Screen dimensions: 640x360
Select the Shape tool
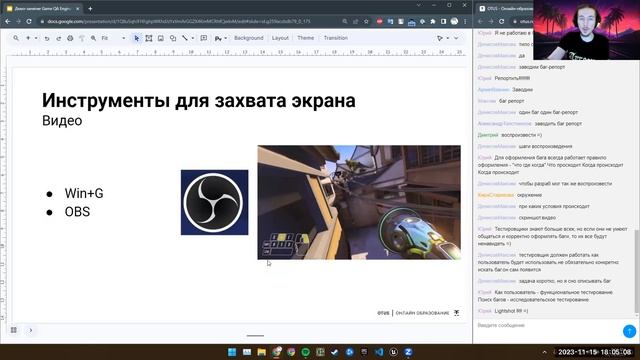click(173, 38)
